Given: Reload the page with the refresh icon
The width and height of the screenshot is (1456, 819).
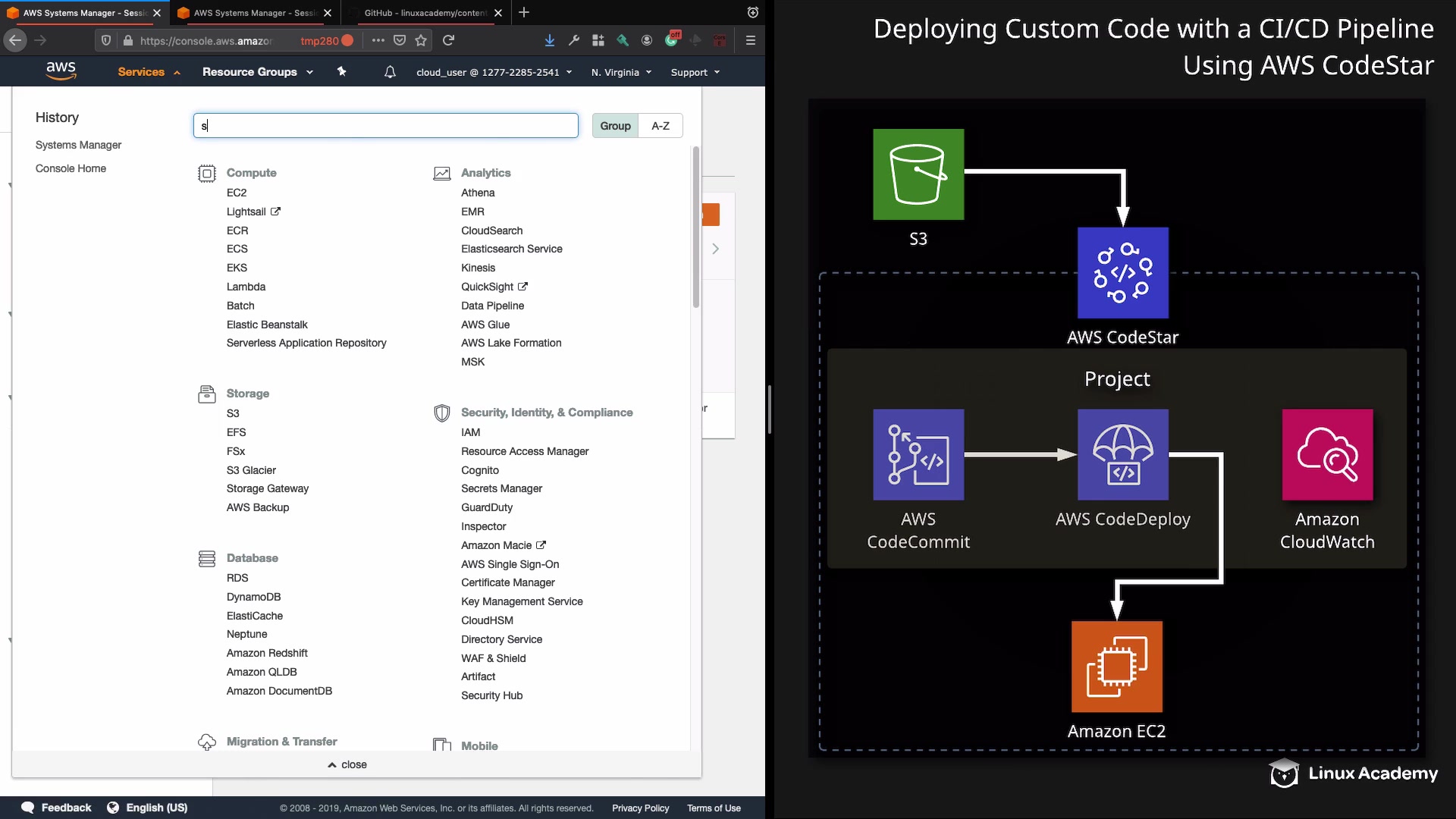Looking at the screenshot, I should coord(448,40).
